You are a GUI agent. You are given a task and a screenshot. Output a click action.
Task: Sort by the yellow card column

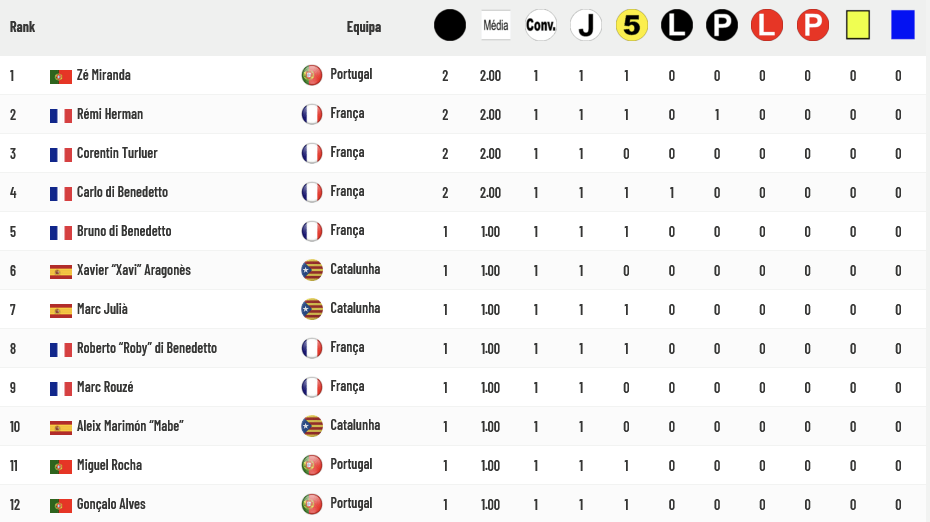(858, 26)
